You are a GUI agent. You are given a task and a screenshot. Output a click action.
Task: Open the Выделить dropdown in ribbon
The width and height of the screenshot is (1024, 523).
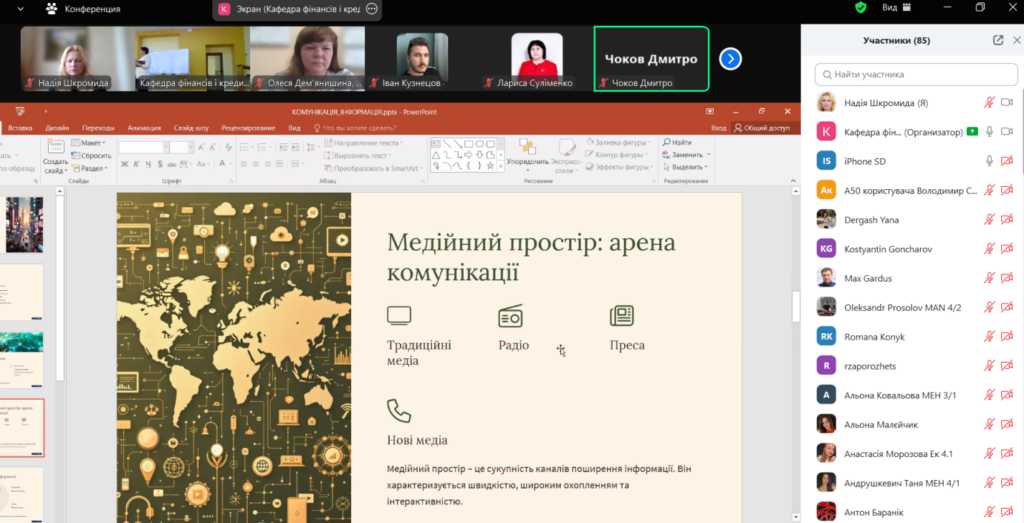pyautogui.click(x=689, y=167)
